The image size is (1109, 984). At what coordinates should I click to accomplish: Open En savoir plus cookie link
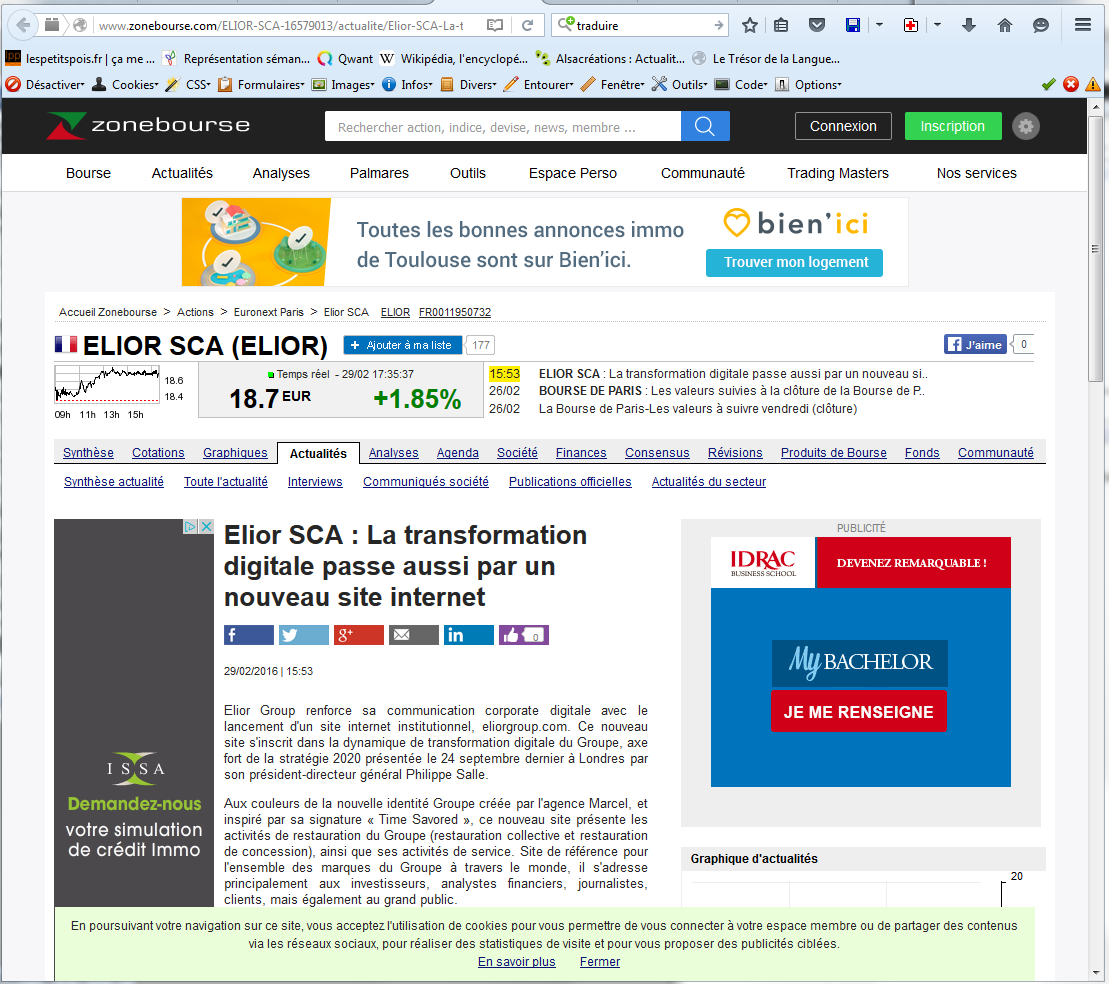(516, 962)
